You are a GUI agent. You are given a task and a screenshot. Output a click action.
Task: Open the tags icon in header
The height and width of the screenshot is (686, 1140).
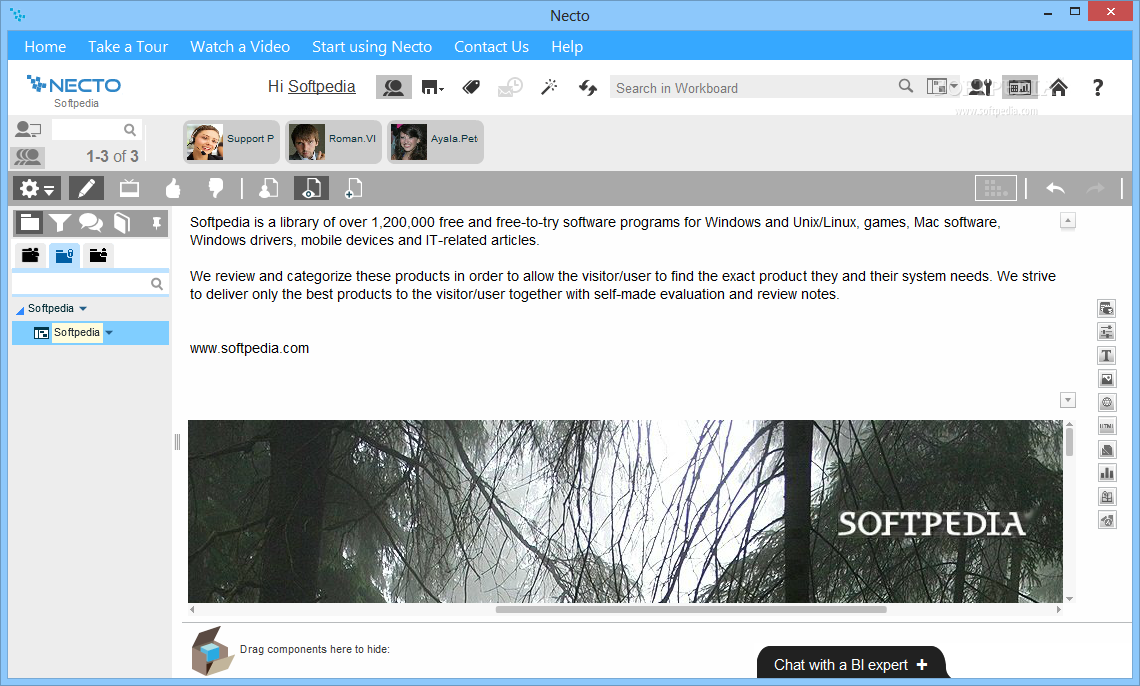tap(471, 87)
